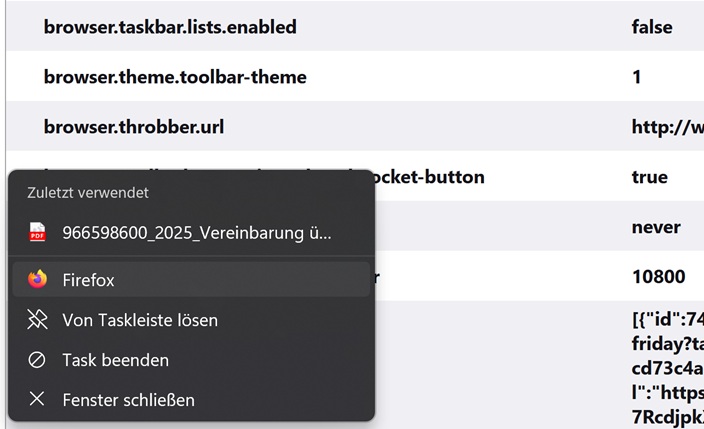Click the false value of browser.taskbar.lists.enabled
The height and width of the screenshot is (429, 704).
point(652,27)
